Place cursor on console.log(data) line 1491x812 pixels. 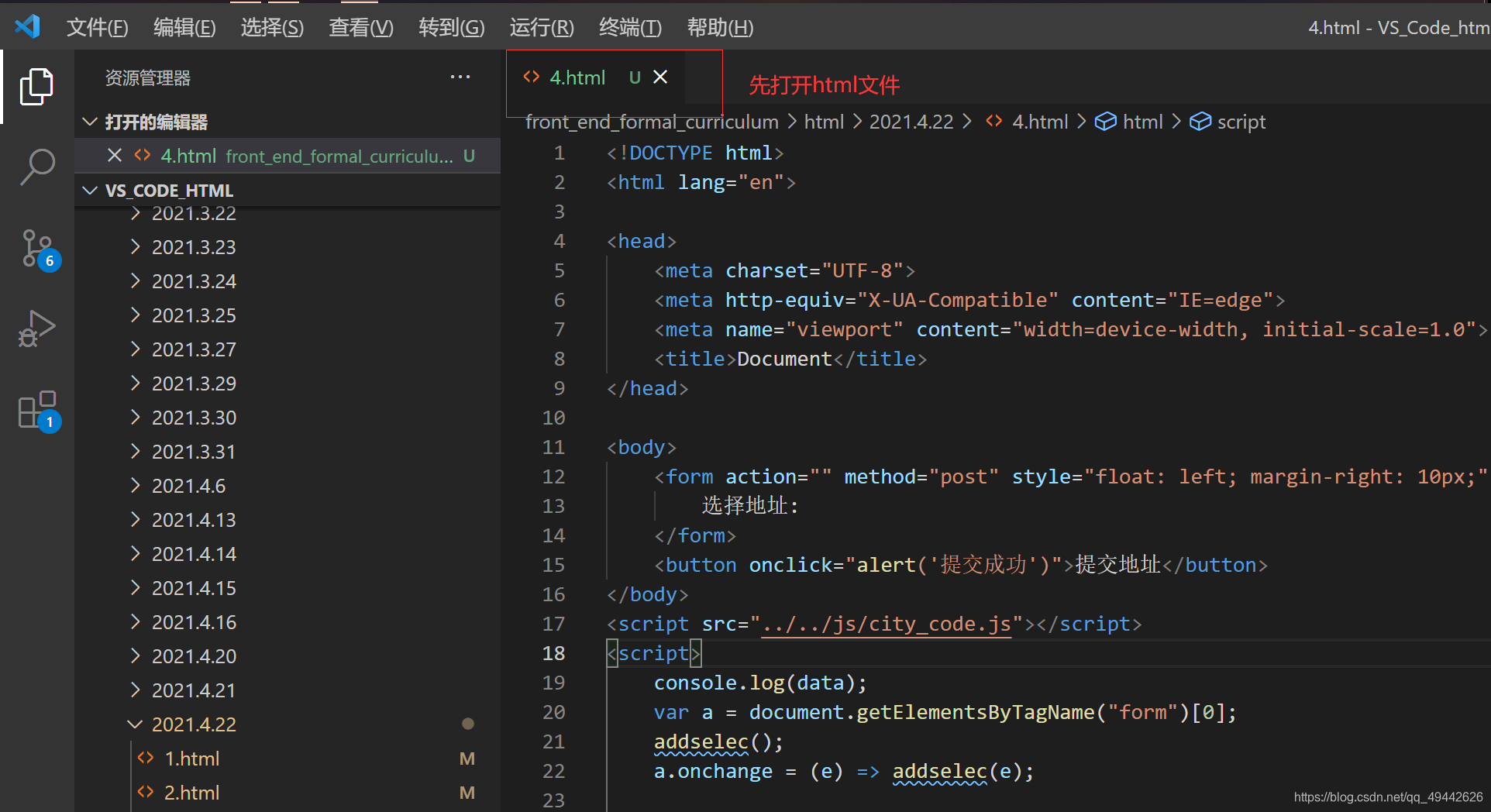pyautogui.click(x=760, y=683)
